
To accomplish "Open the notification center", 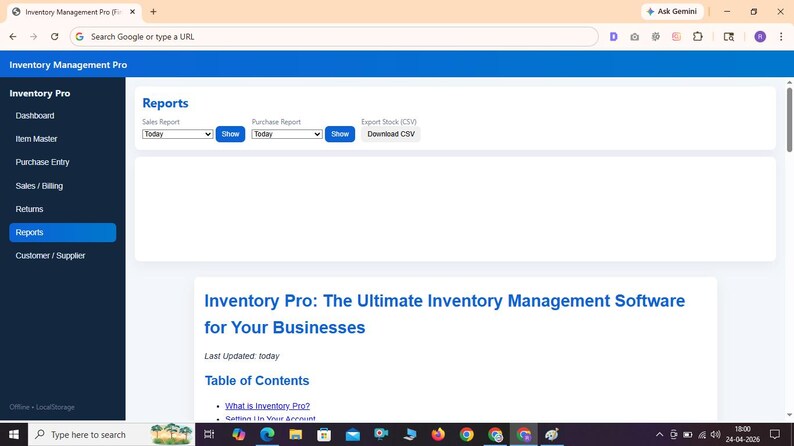I will point(775,434).
